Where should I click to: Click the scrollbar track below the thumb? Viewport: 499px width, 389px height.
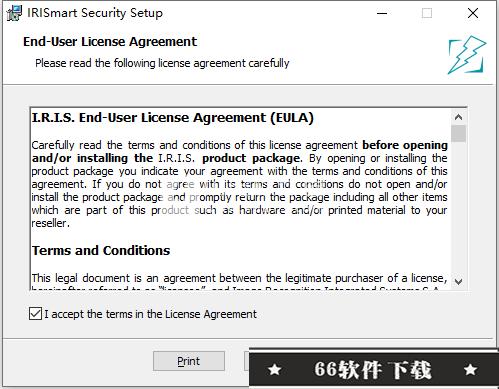point(458,208)
